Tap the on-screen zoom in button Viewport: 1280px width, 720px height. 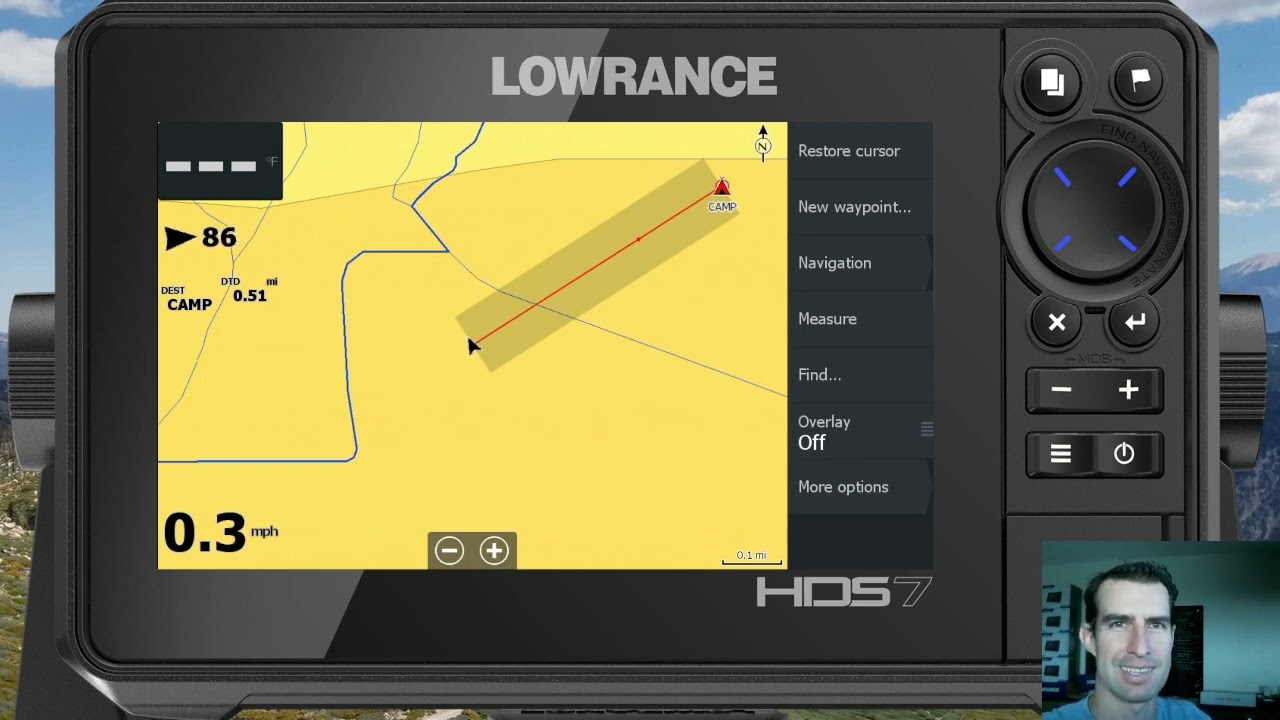[x=494, y=550]
